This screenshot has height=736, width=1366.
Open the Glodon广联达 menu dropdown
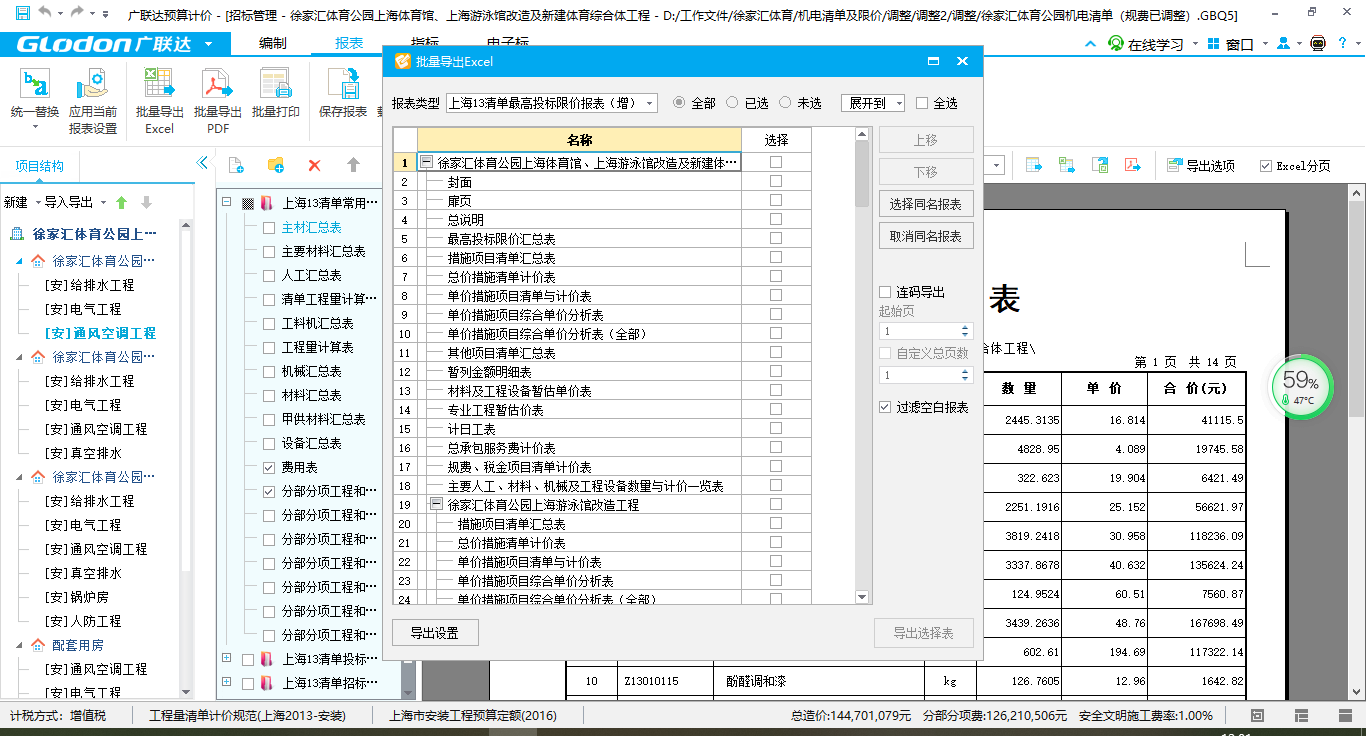(208, 44)
